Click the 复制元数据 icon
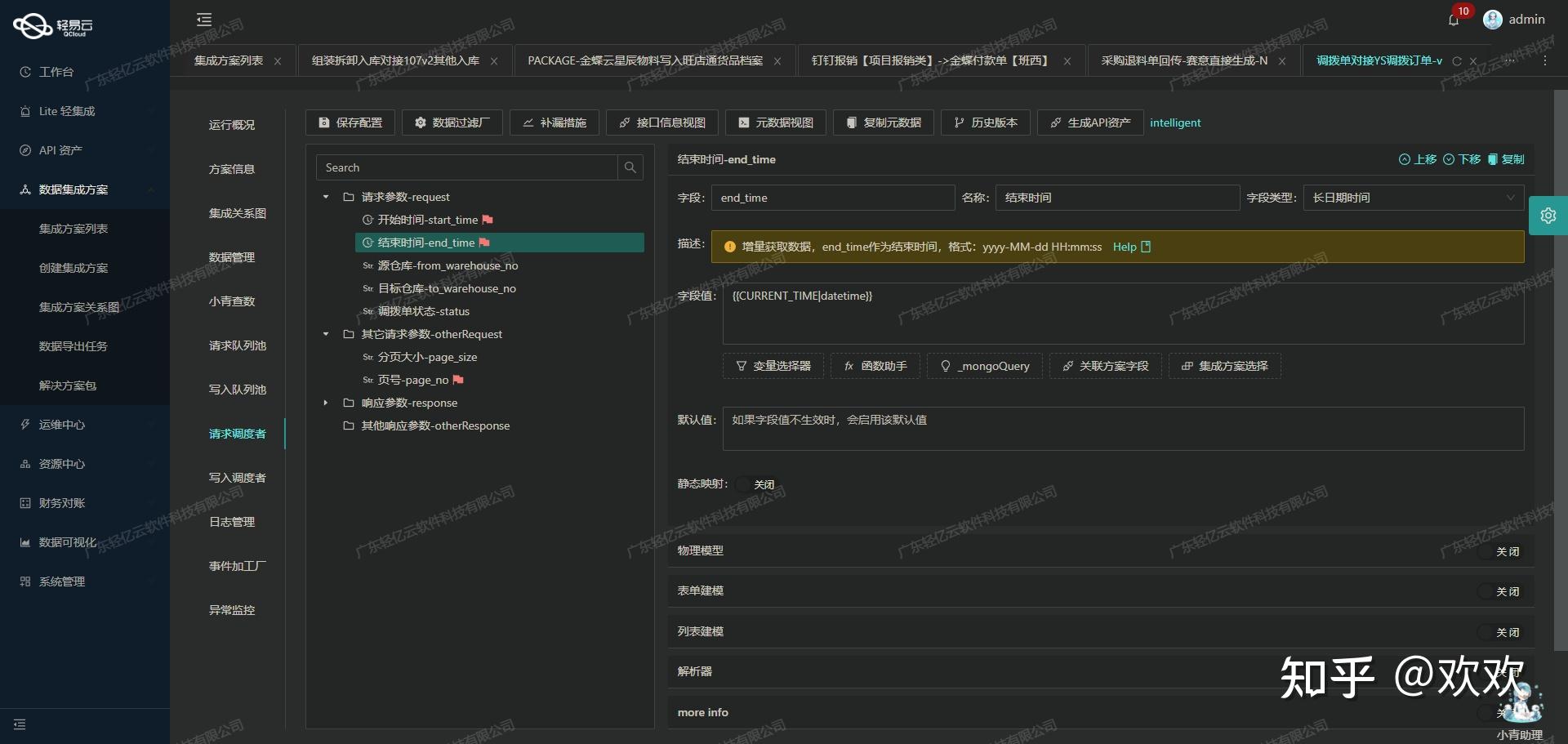Viewport: 1568px width, 744px height. click(x=884, y=123)
